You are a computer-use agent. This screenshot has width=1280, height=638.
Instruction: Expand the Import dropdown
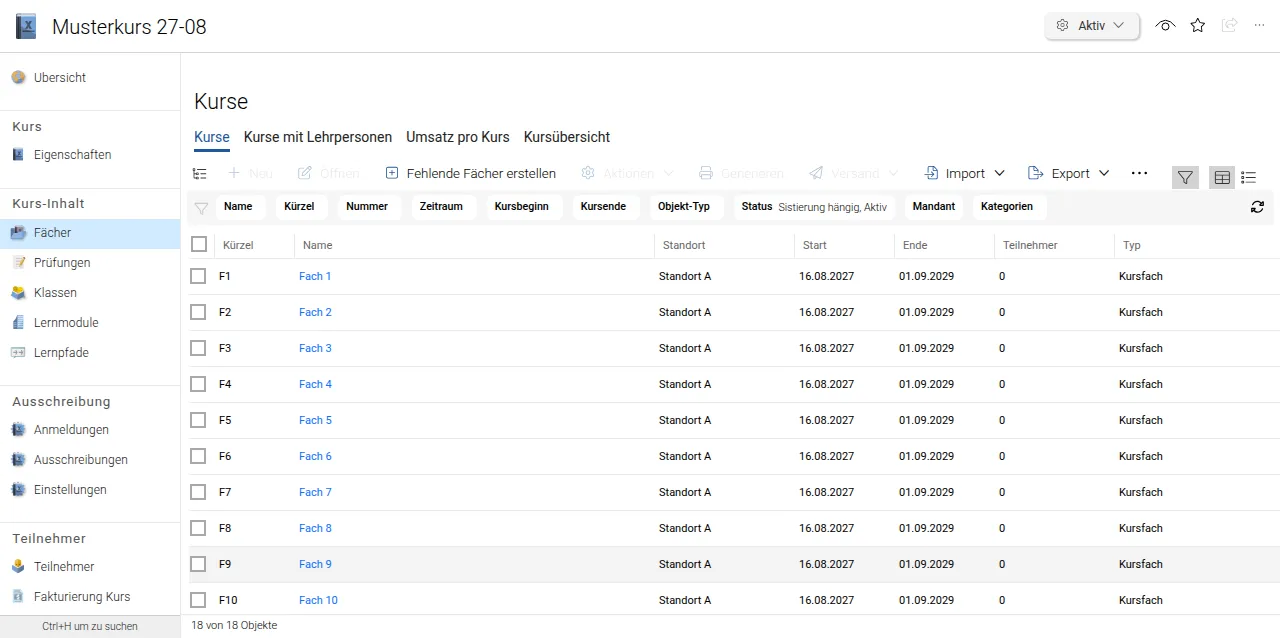[965, 173]
